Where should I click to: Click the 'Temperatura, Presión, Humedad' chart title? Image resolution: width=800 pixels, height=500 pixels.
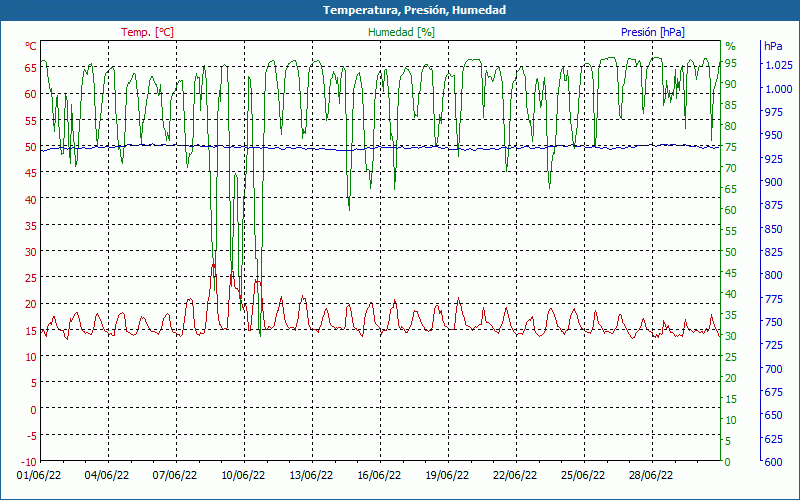pos(414,10)
